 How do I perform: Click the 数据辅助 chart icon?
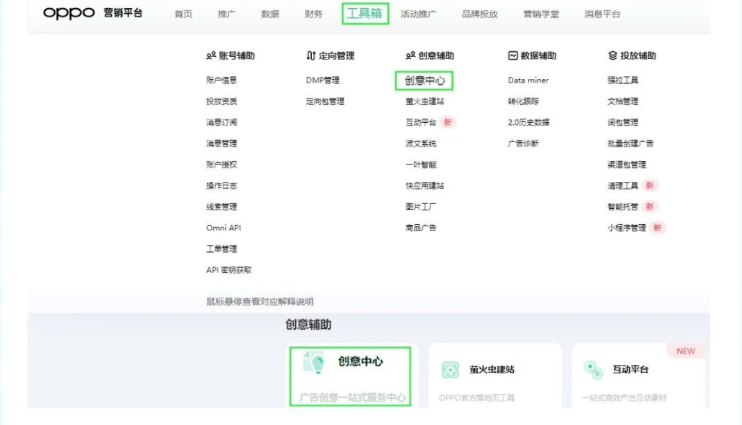click(x=513, y=56)
